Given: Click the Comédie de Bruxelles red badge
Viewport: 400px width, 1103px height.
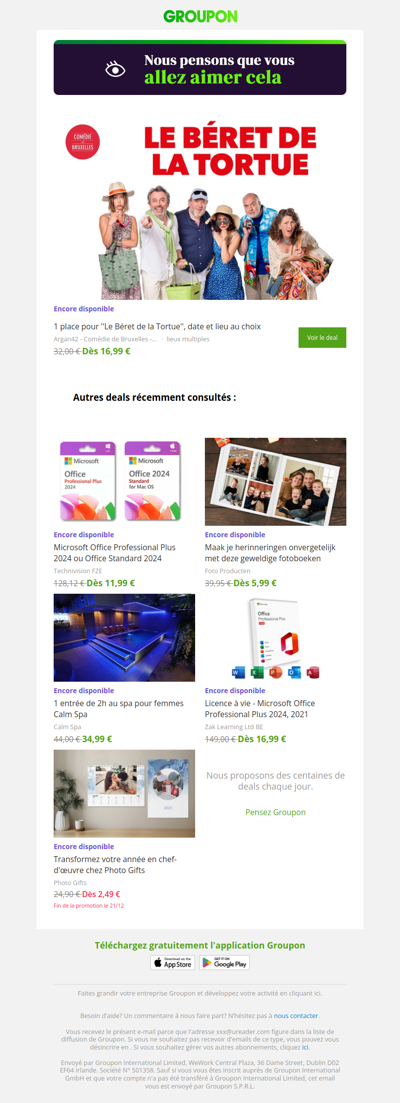Looking at the screenshot, I should (x=82, y=142).
